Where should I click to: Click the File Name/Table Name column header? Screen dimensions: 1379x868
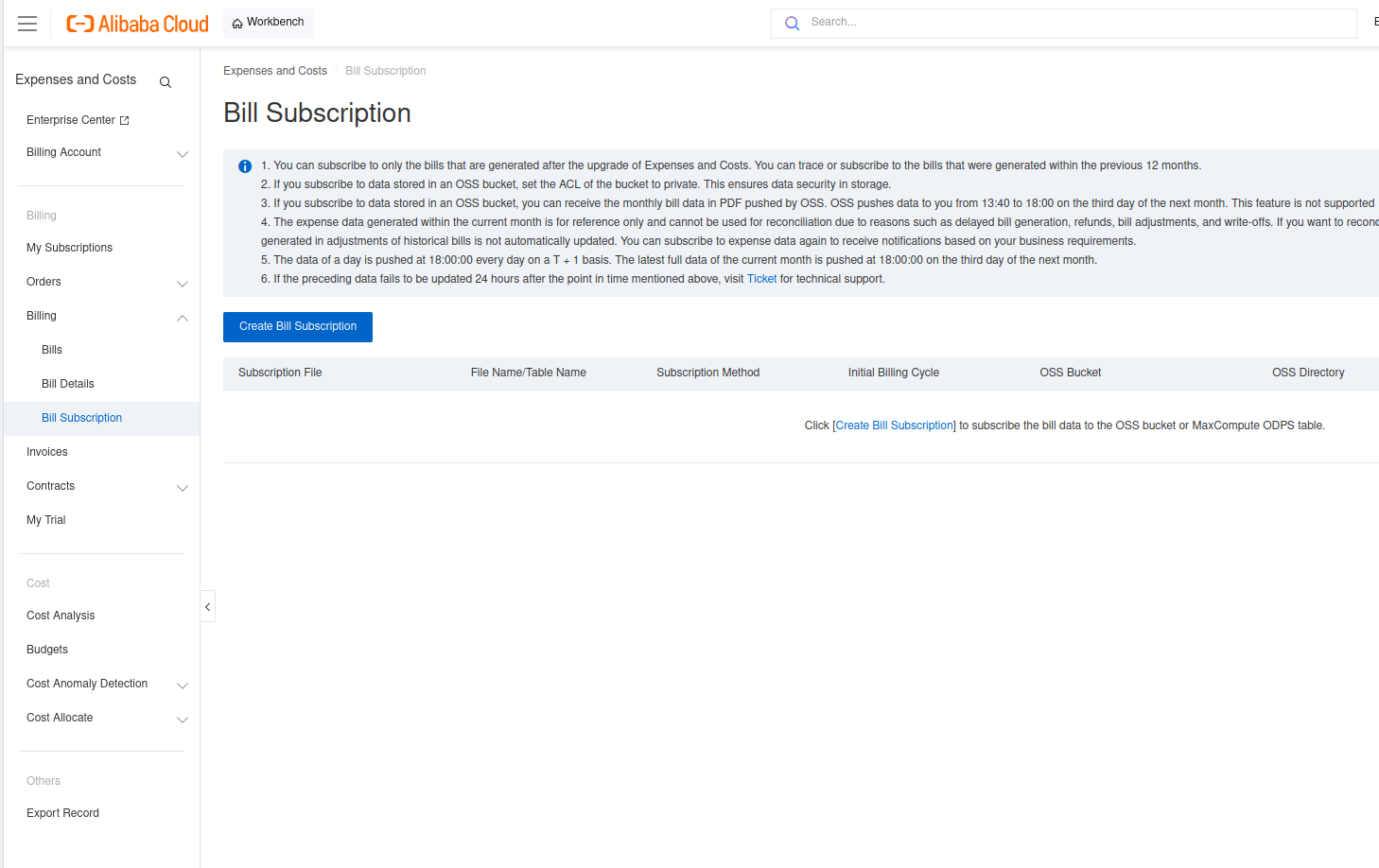[529, 373]
